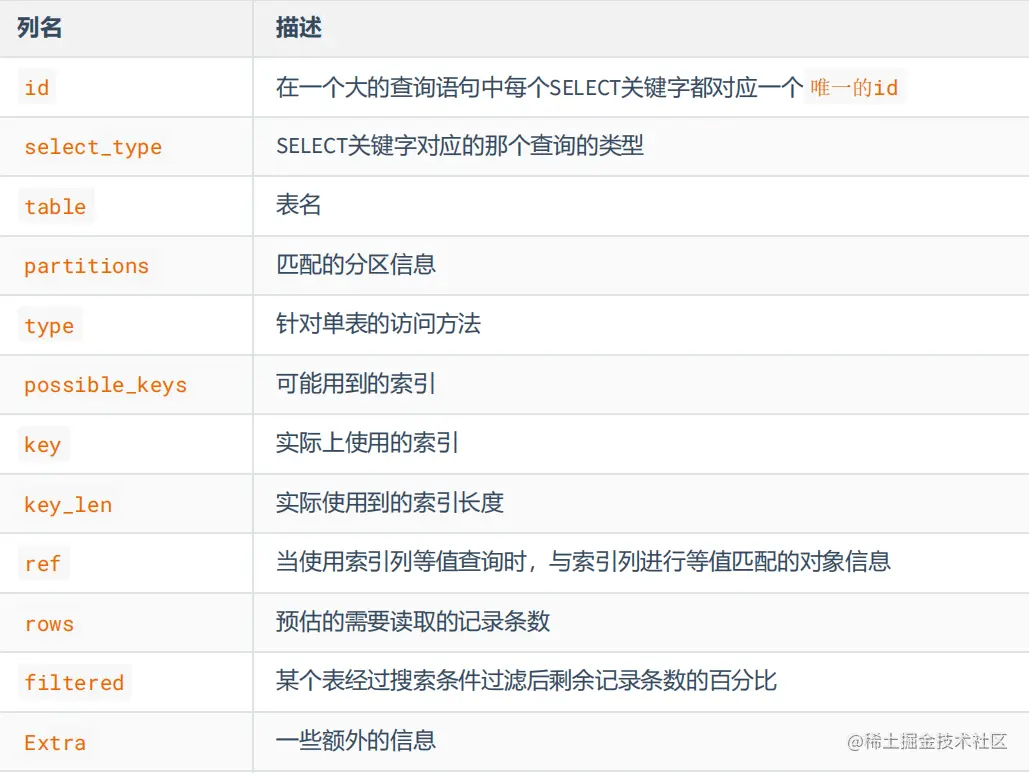Click the '可能用到的索引' description
1029x773 pixels.
tap(356, 383)
